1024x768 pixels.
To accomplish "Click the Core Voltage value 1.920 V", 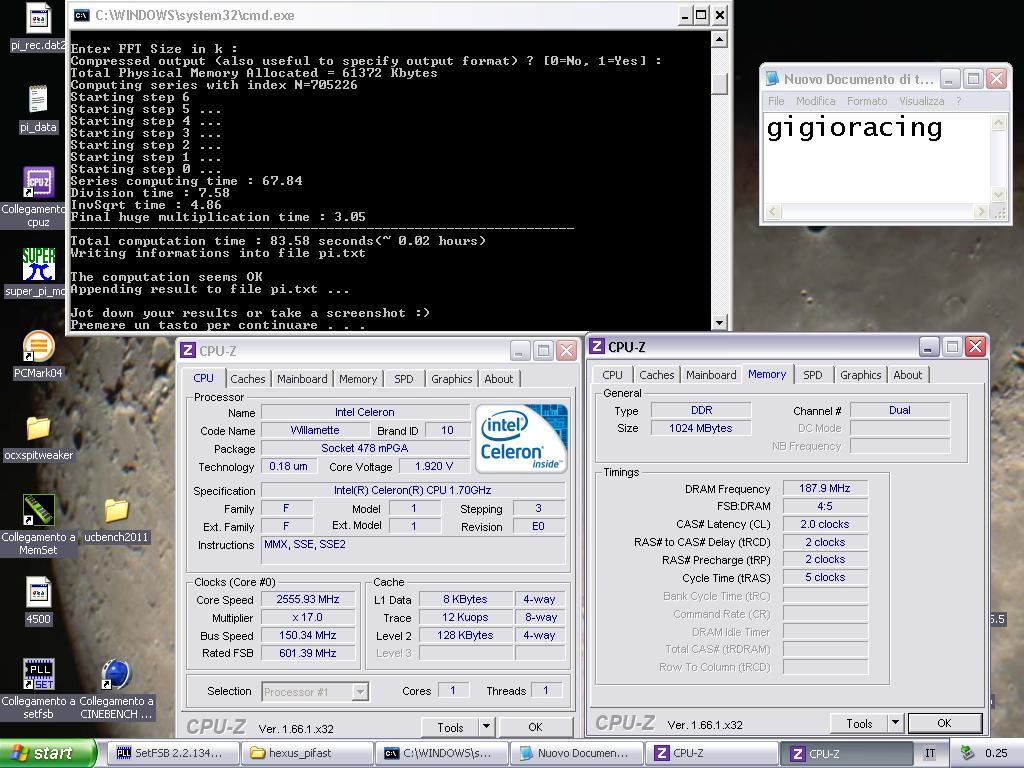I will point(434,466).
